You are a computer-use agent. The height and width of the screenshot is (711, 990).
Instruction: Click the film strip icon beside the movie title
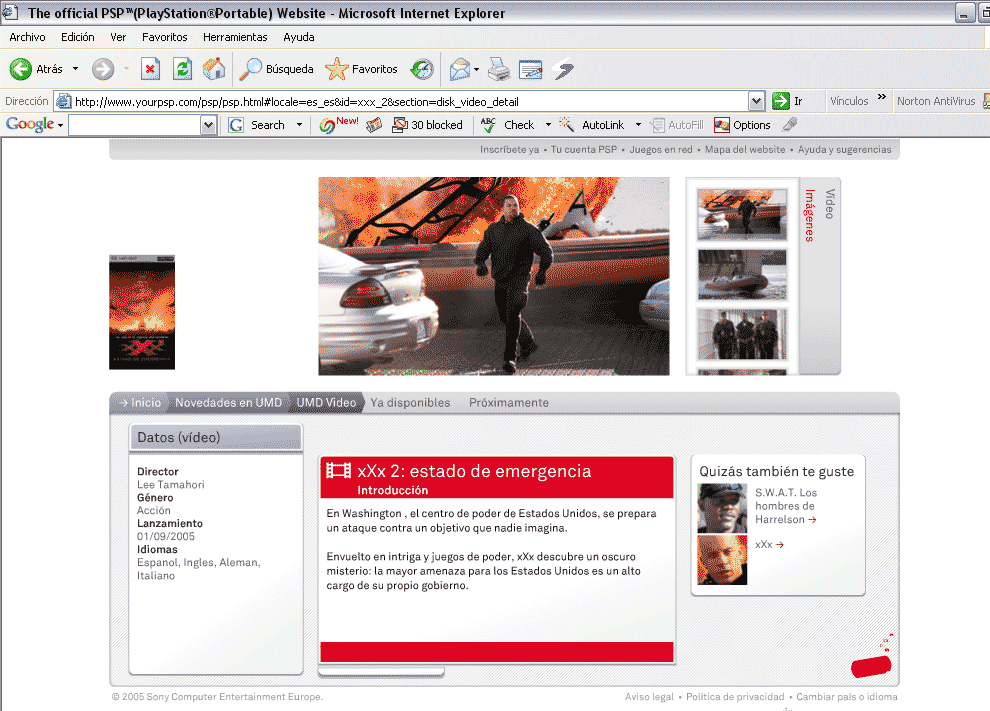pyautogui.click(x=338, y=470)
